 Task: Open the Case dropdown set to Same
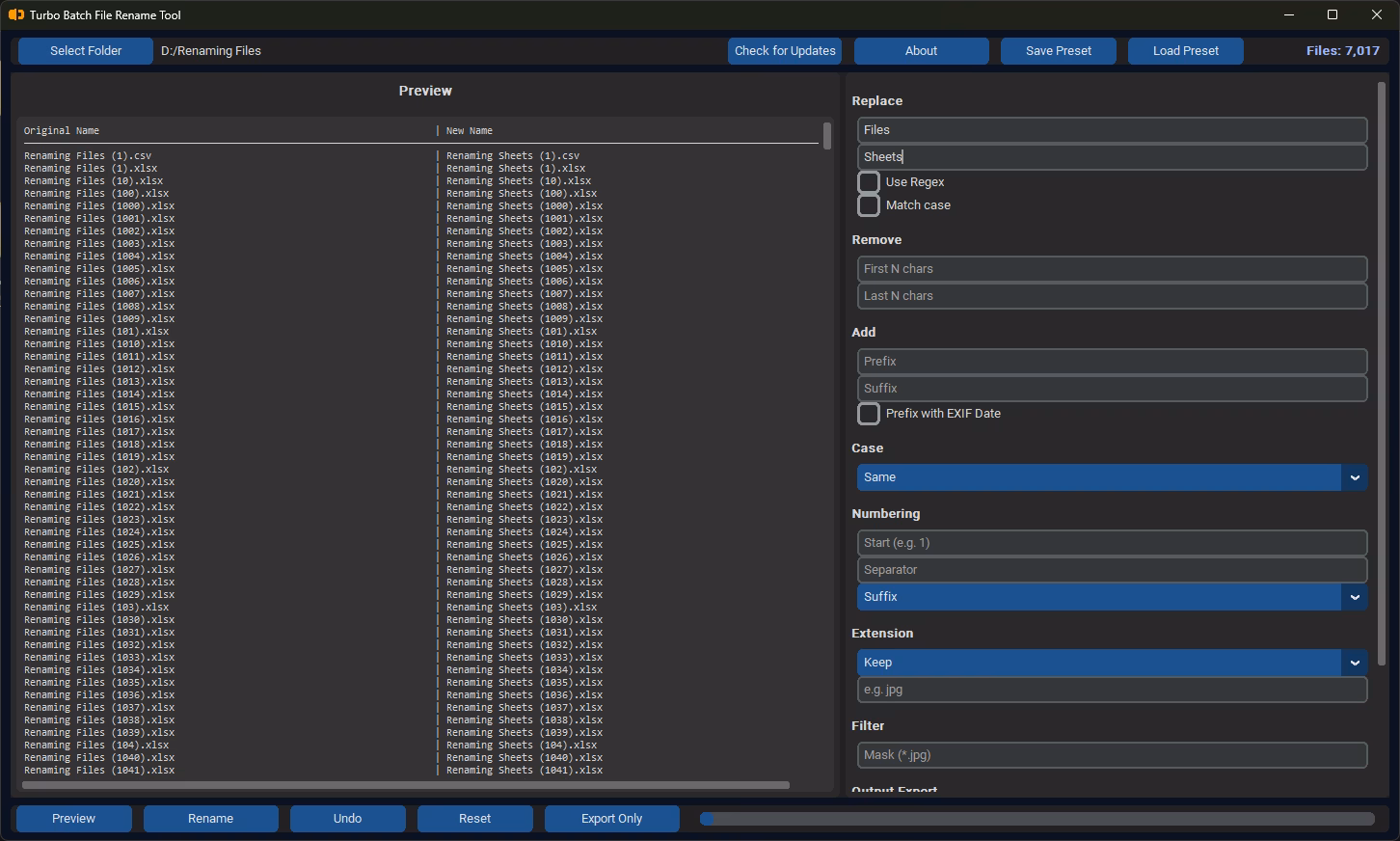(x=1112, y=477)
